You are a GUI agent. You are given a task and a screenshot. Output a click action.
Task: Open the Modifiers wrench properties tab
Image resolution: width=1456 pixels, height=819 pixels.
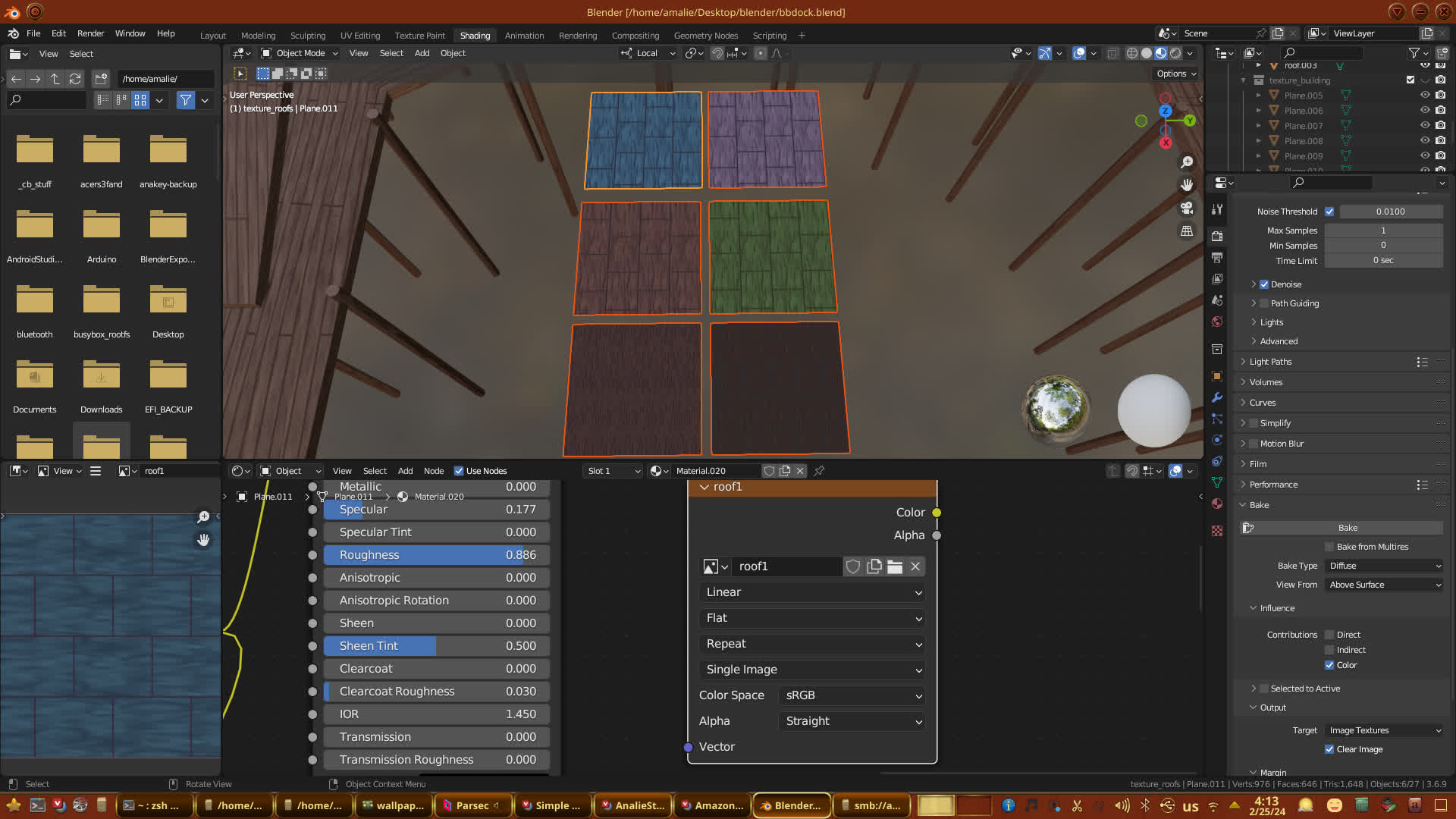point(1217,397)
